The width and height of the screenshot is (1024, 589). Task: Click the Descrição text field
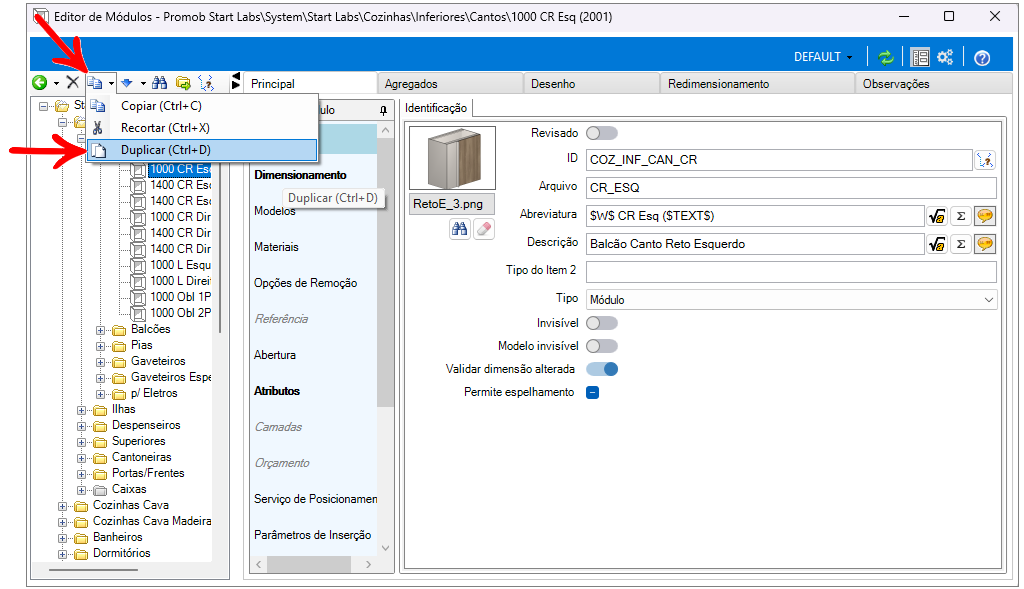tap(754, 244)
